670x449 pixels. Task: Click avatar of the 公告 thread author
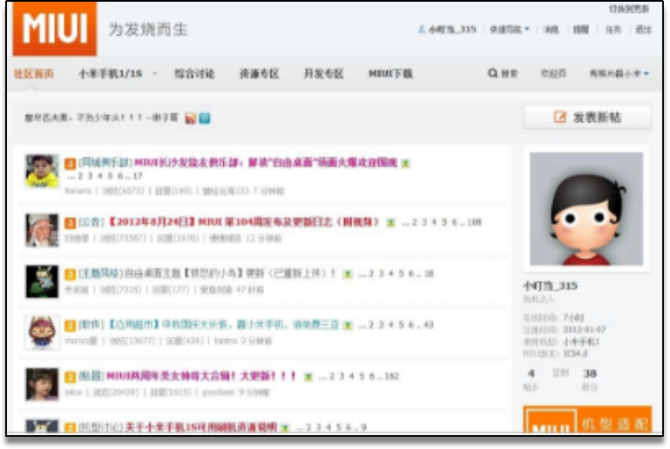41,229
